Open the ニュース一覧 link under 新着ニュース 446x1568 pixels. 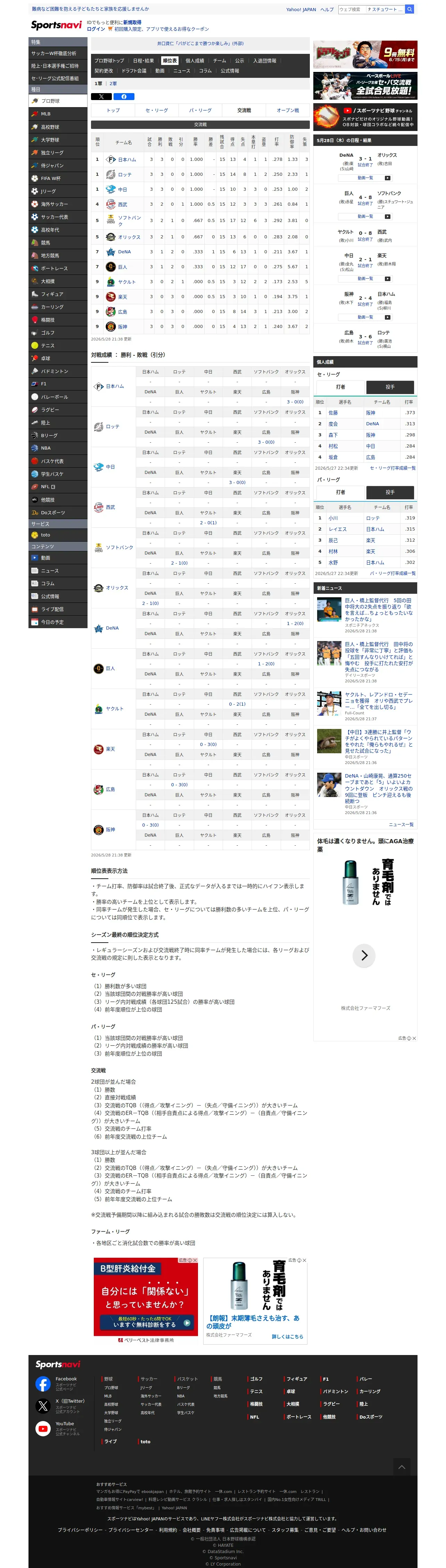(x=402, y=825)
